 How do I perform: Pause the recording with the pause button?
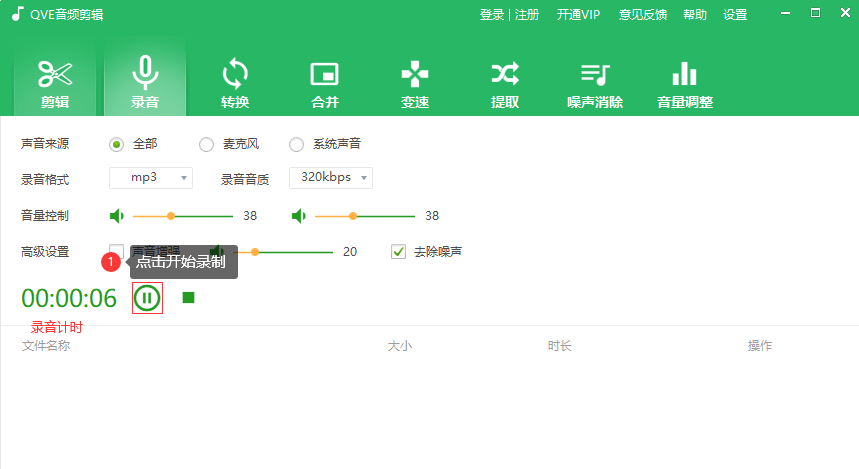point(147,298)
